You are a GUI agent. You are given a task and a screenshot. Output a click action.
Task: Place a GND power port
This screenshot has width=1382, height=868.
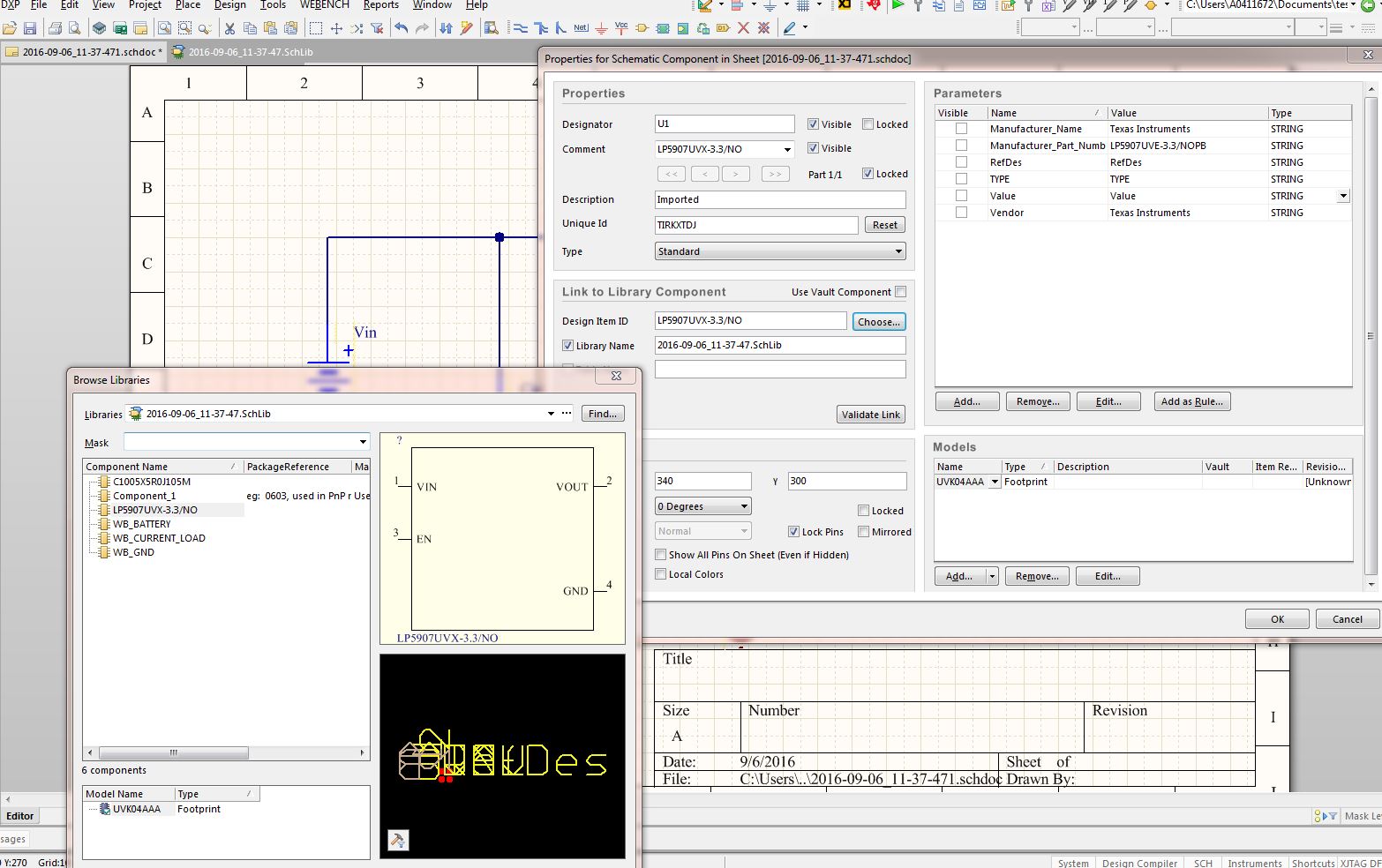click(x=601, y=28)
